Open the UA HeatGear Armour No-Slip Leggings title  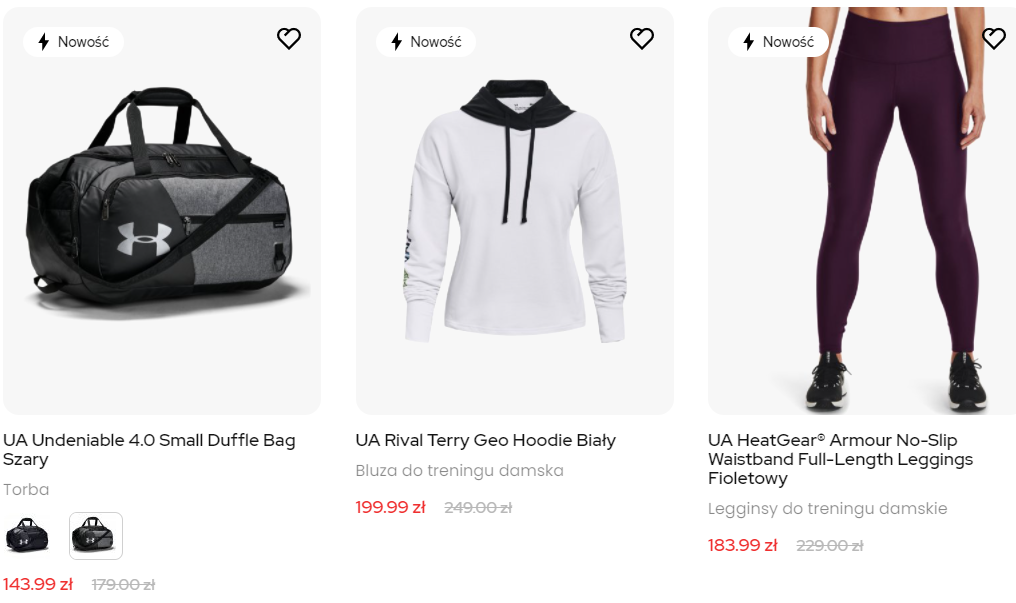[840, 459]
